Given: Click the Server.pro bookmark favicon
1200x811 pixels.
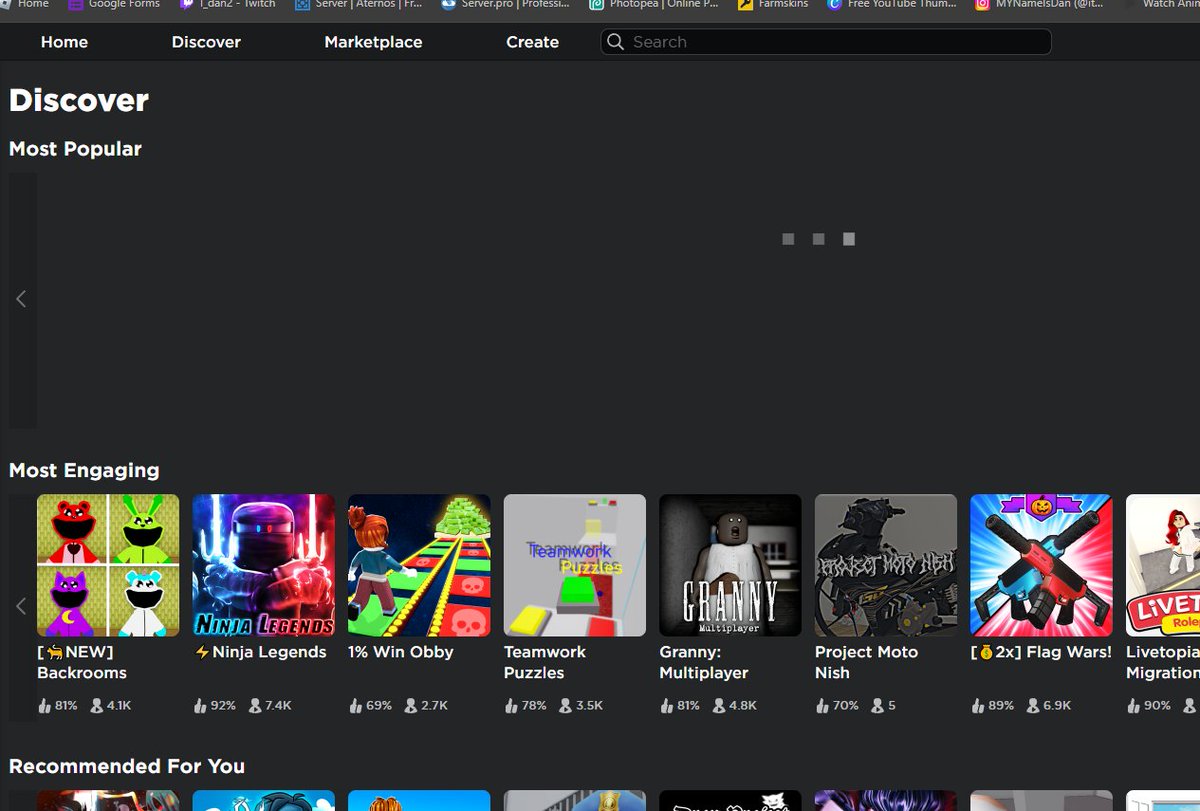Looking at the screenshot, I should [449, 4].
